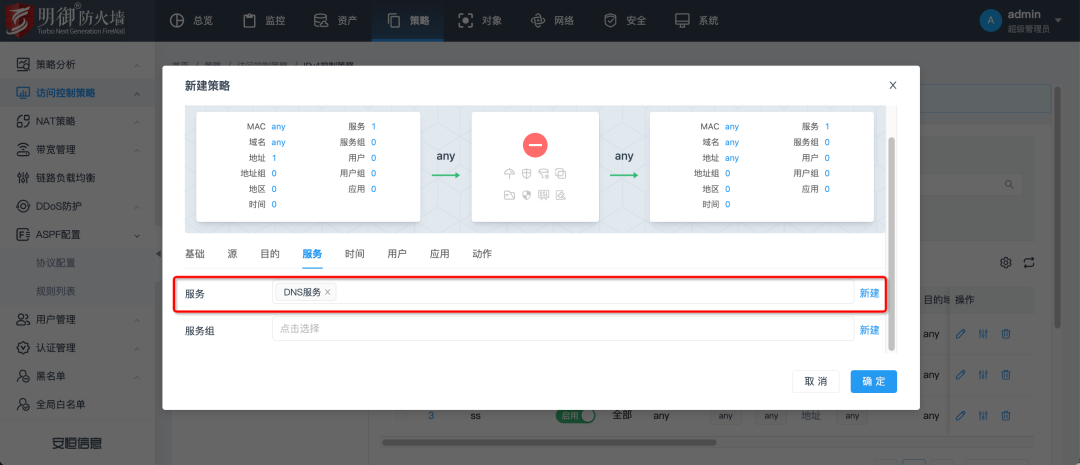
Task: Expand the NAT策略 sidebar menu
Action: 137,122
